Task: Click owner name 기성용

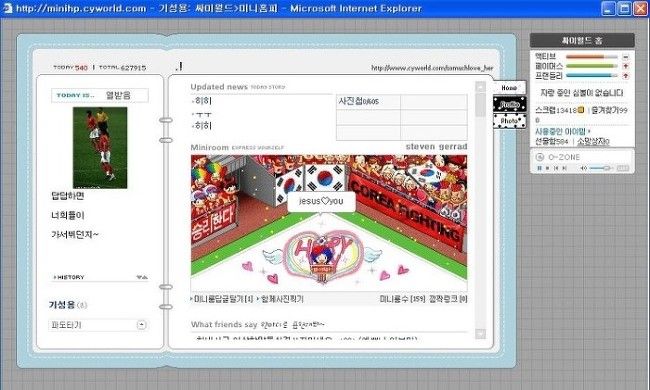Action: [x=62, y=305]
